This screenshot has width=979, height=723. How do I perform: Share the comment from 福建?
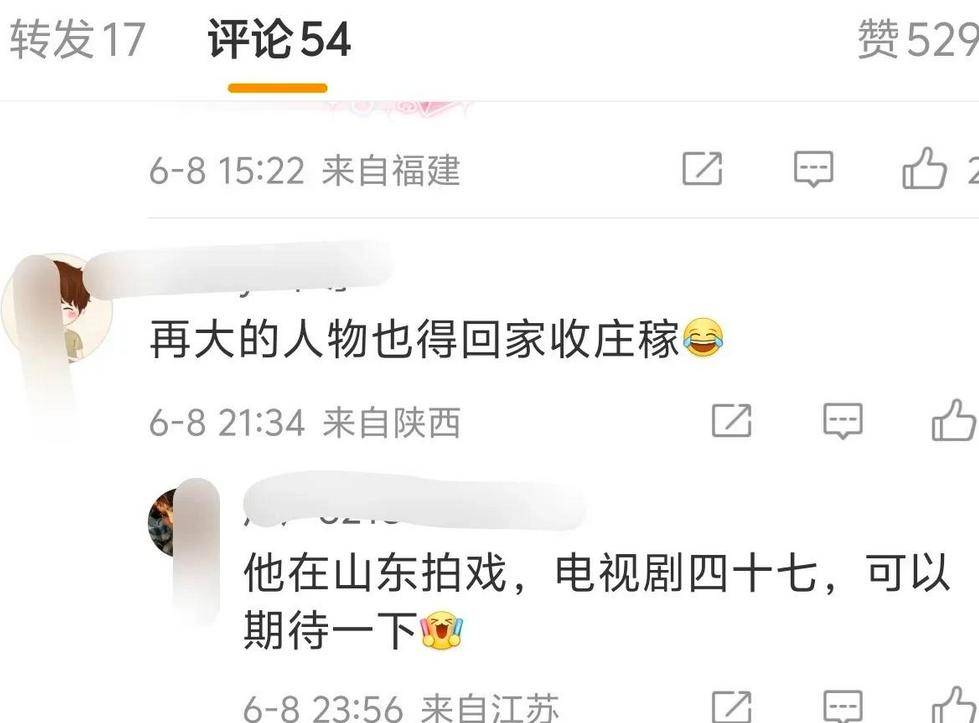[x=702, y=169]
